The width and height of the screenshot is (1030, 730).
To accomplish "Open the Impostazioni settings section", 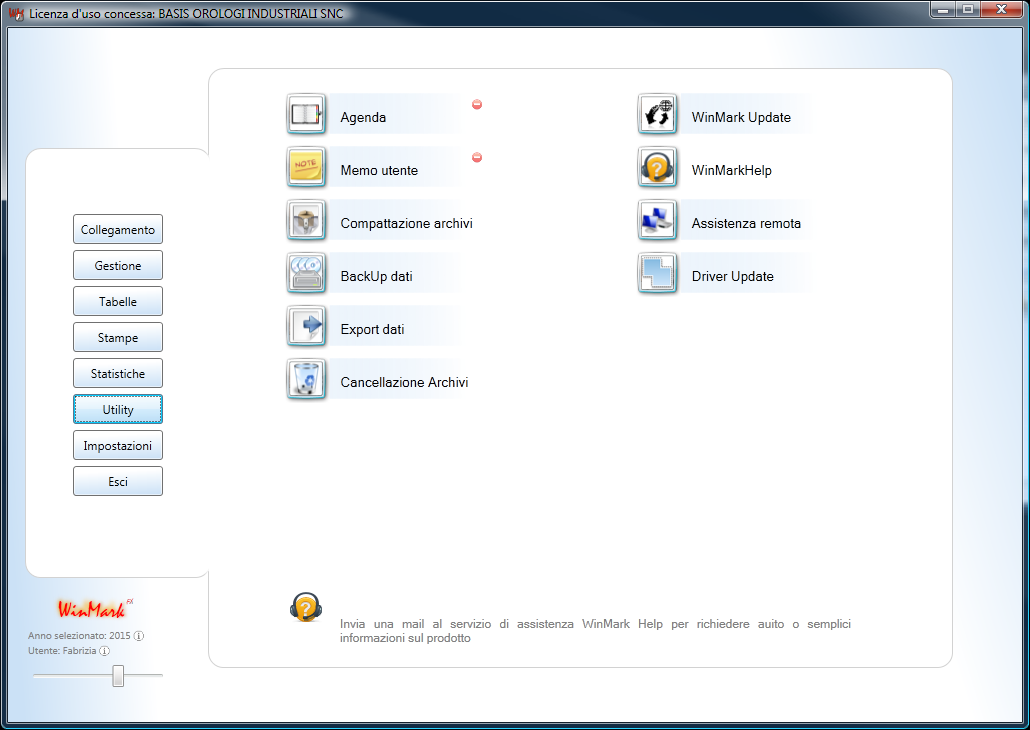I will (118, 445).
